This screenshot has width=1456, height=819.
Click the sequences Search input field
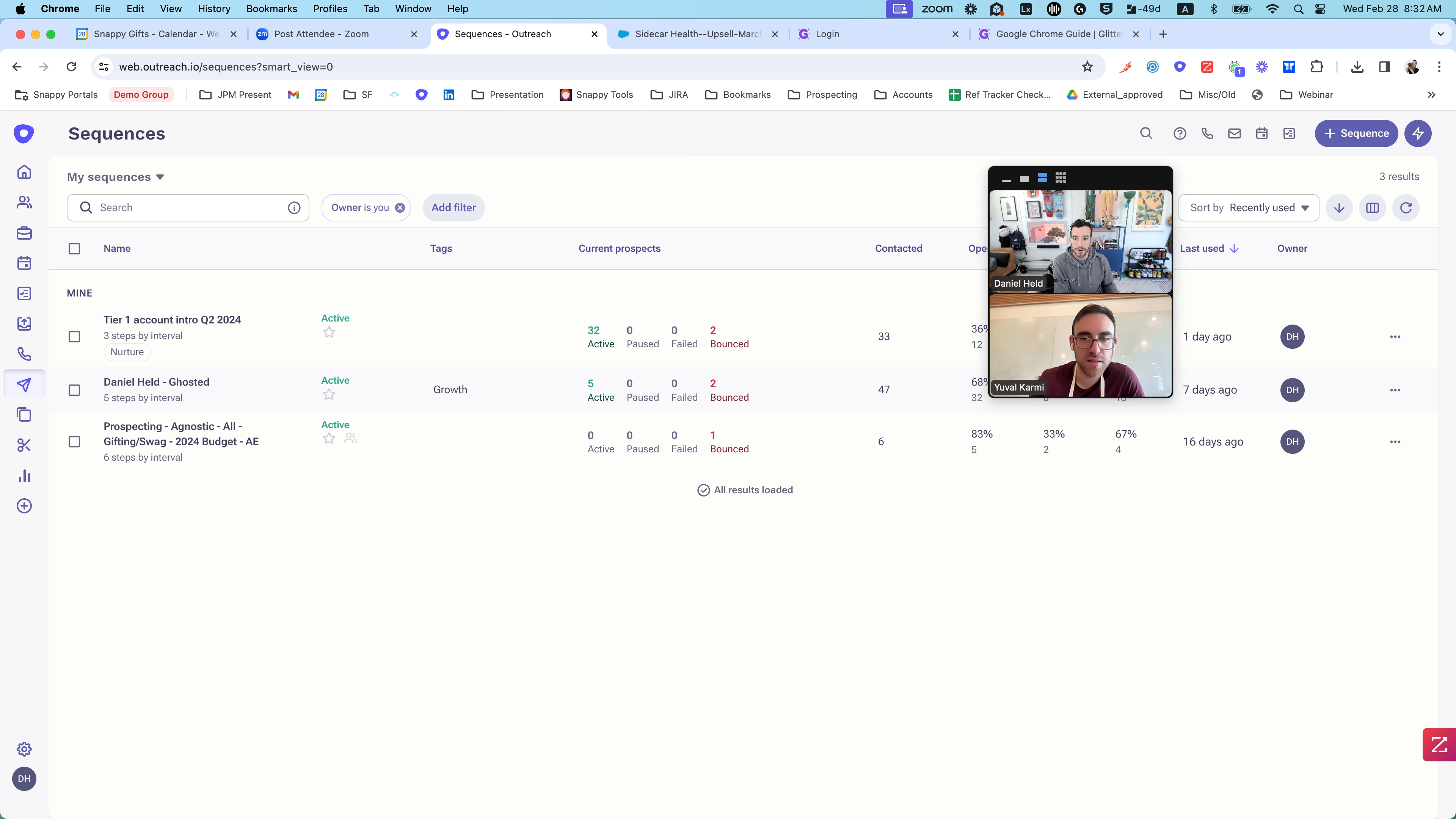[x=188, y=207]
